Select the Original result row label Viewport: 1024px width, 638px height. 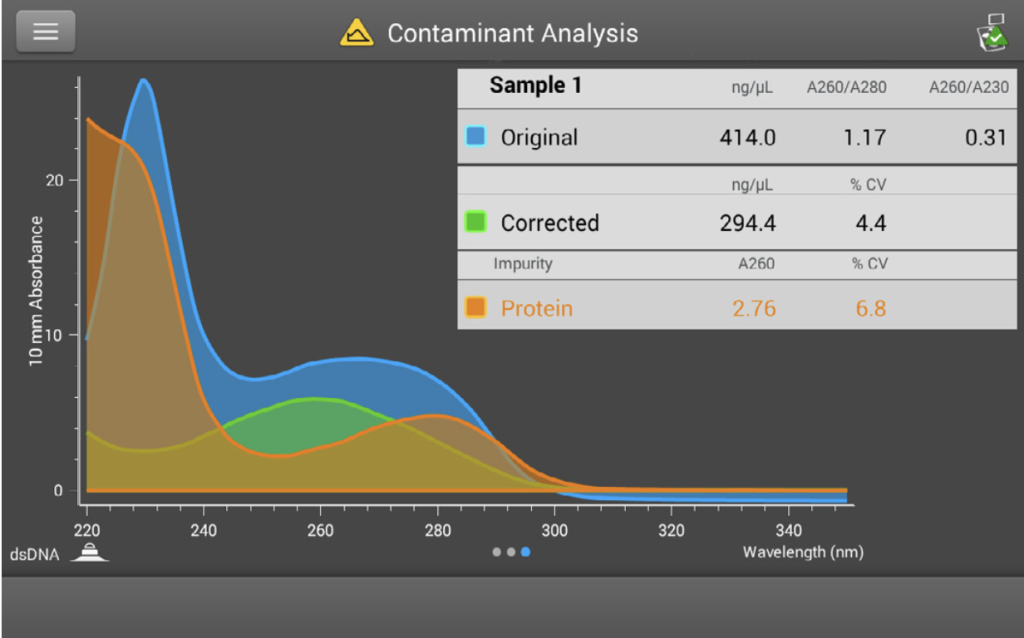click(x=539, y=138)
